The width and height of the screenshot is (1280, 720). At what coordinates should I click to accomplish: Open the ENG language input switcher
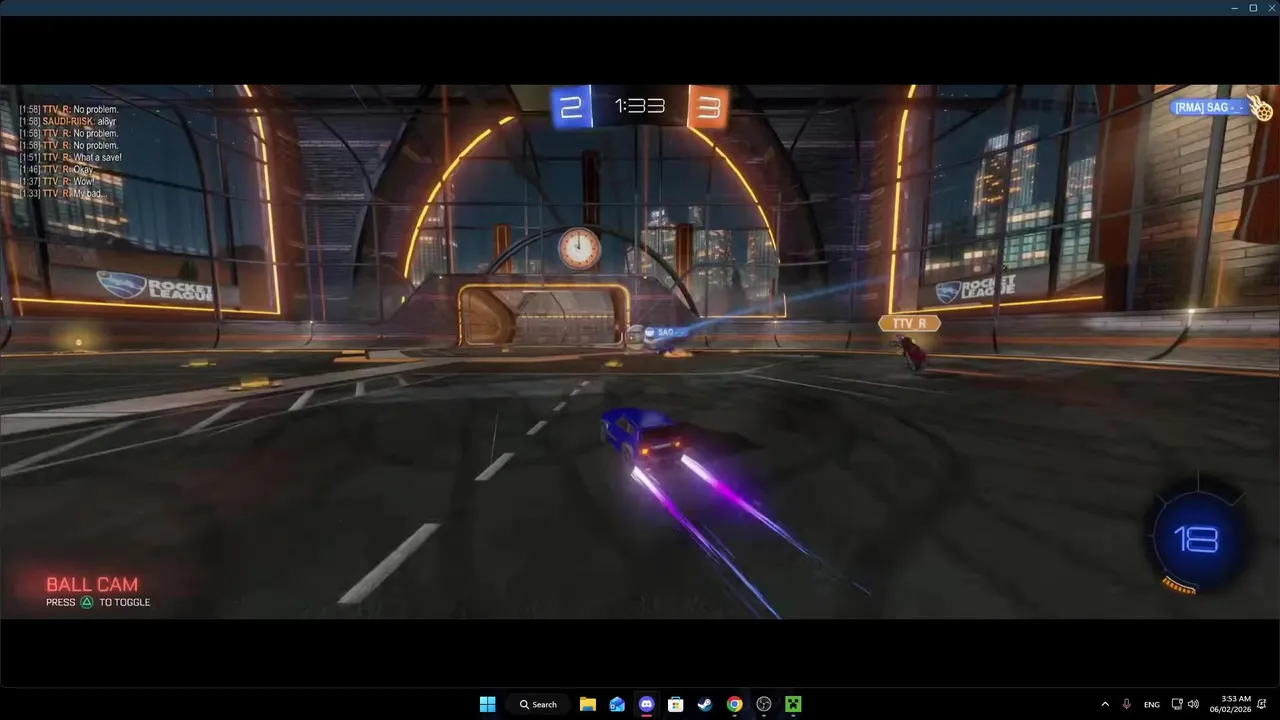[1152, 704]
